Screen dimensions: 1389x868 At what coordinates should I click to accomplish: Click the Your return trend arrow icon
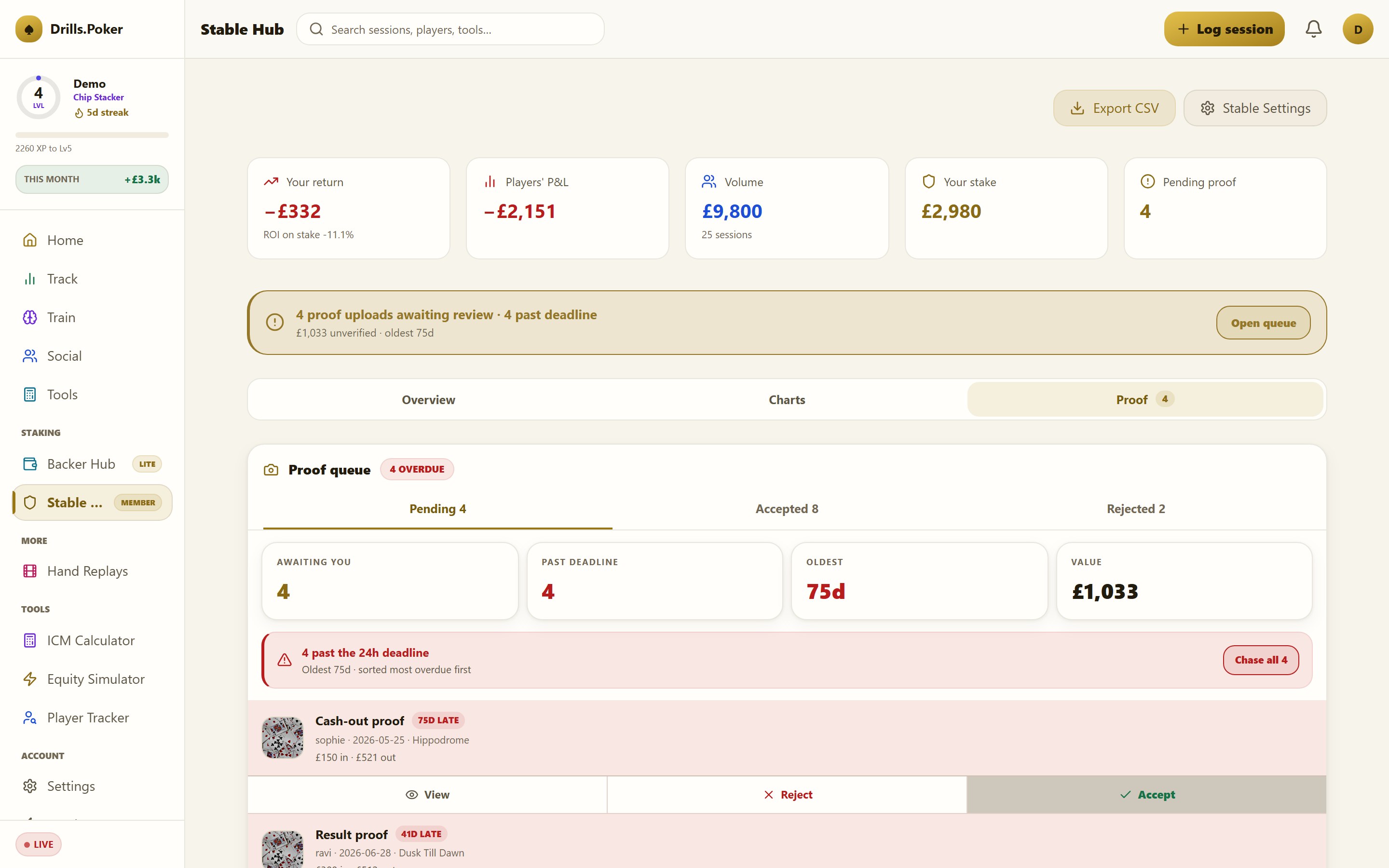click(271, 181)
